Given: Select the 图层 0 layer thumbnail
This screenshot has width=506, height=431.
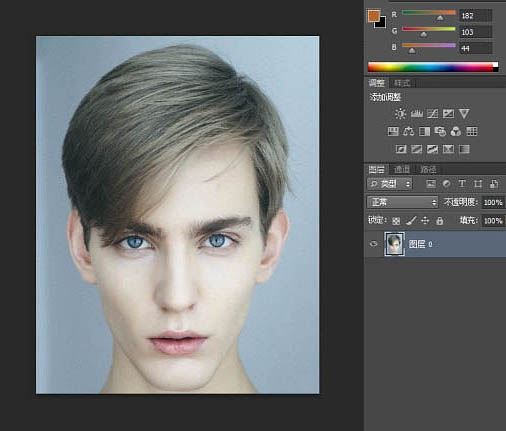Looking at the screenshot, I should pos(394,244).
